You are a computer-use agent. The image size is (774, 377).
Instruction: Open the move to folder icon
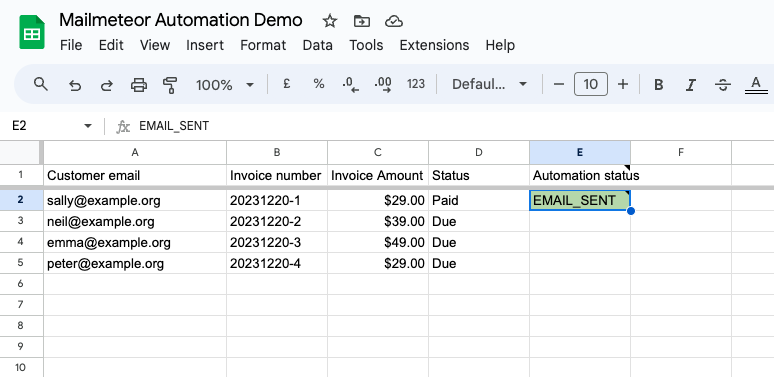(362, 21)
